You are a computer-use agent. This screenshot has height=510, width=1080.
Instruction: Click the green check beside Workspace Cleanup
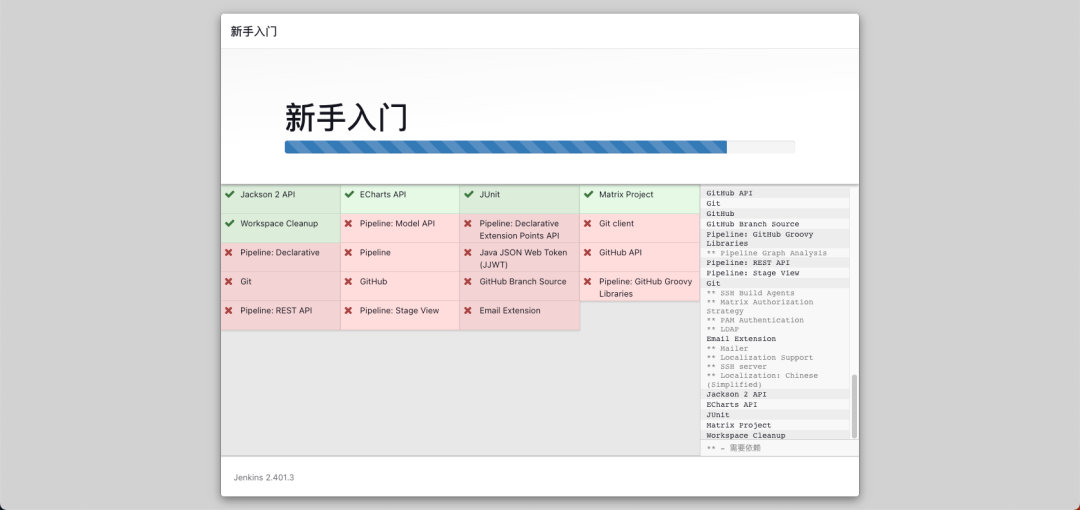coord(229,223)
